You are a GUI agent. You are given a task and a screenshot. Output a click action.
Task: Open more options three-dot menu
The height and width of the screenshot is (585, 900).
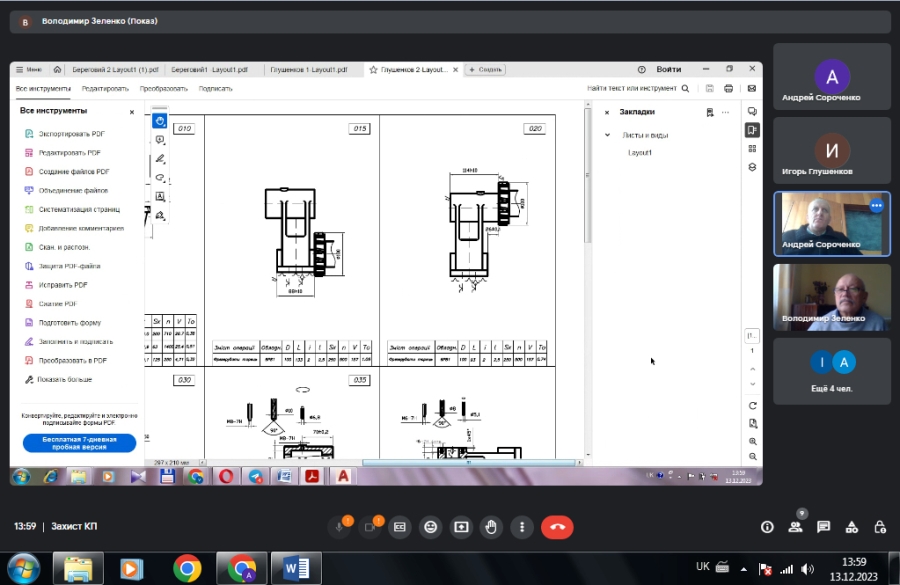point(520,526)
